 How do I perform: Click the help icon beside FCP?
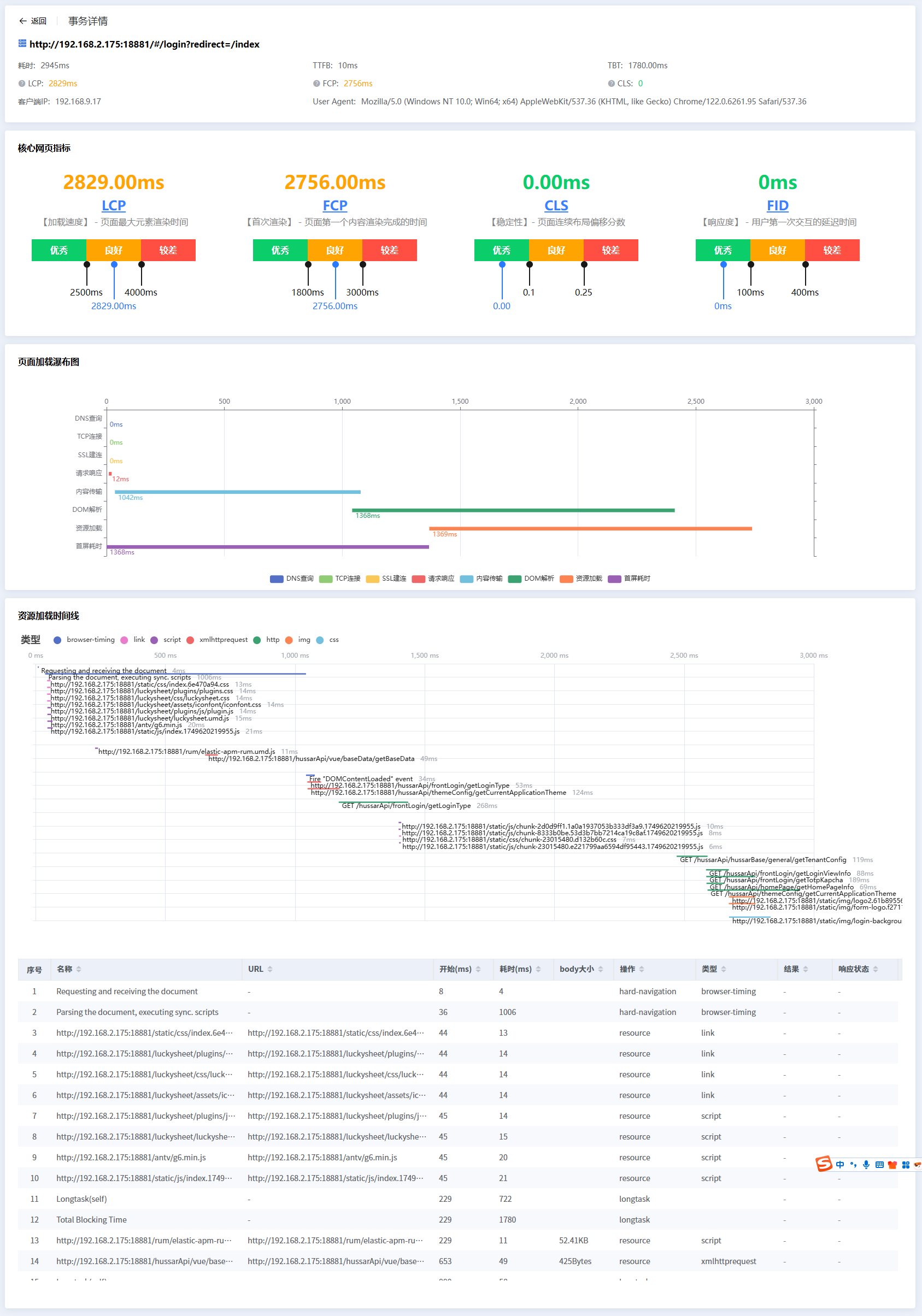316,84
